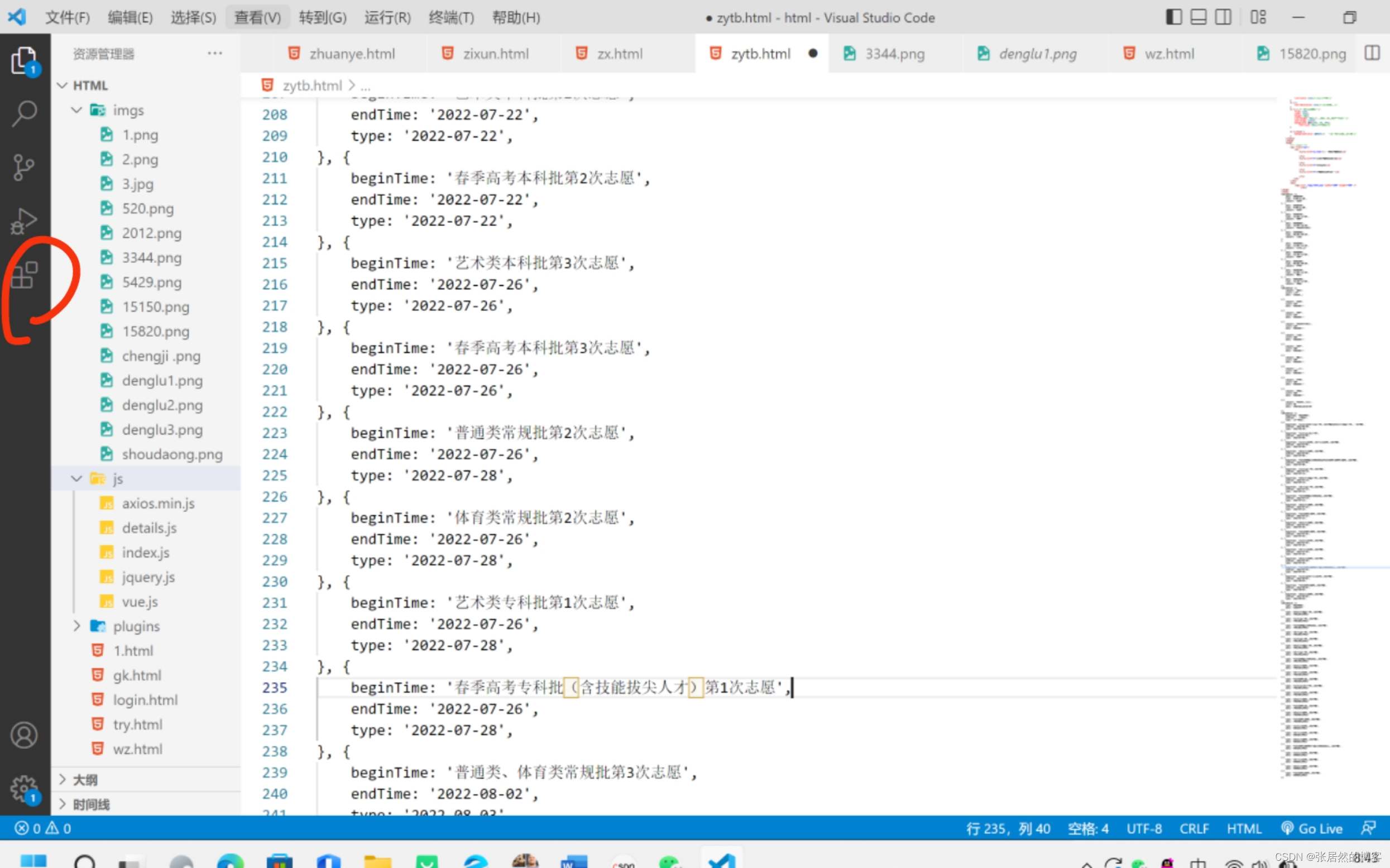The width and height of the screenshot is (1390, 868).
Task: Split the editor to the right
Action: click(x=1372, y=54)
